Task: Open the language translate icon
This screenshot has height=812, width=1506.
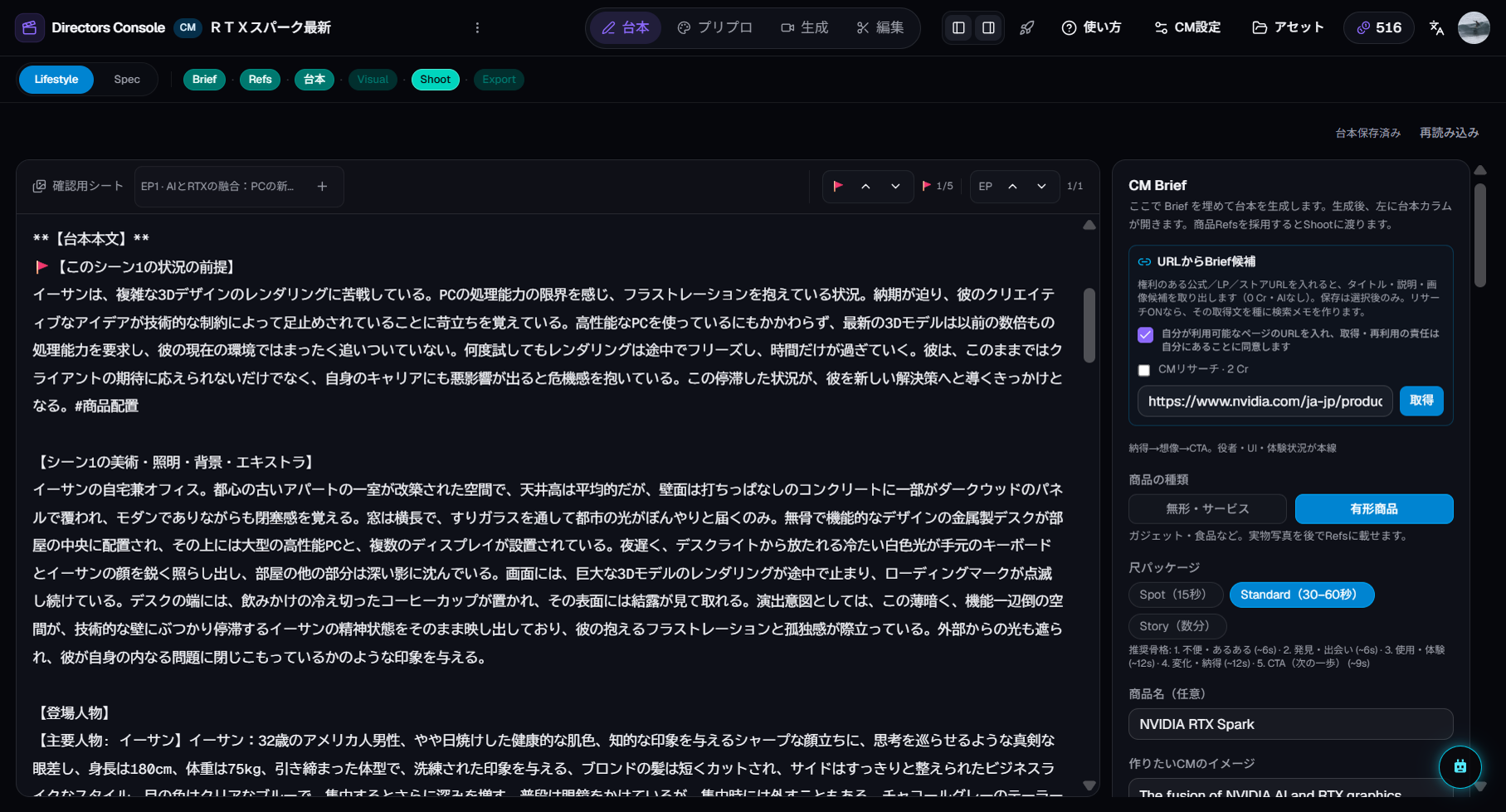Action: [1436, 27]
